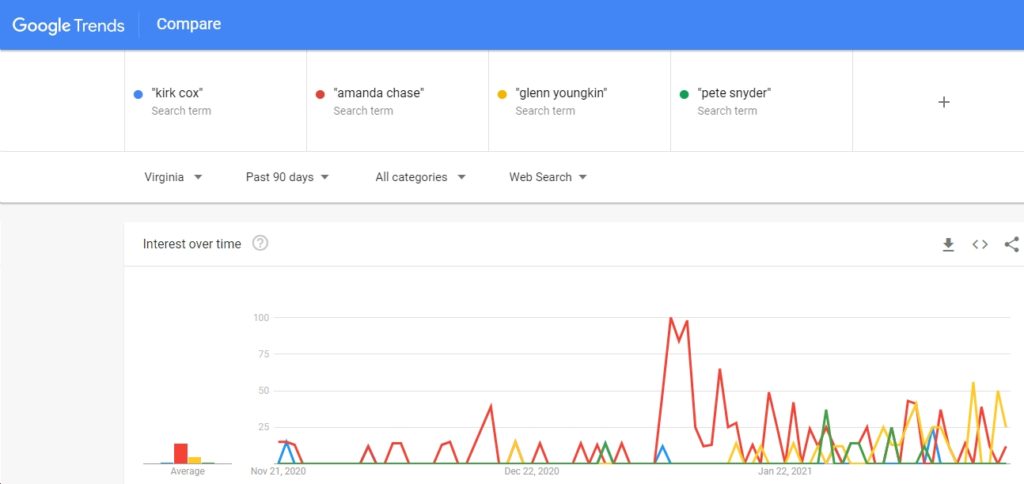The width and height of the screenshot is (1024, 484).
Task: Change the Past 90 days time range
Action: [287, 177]
